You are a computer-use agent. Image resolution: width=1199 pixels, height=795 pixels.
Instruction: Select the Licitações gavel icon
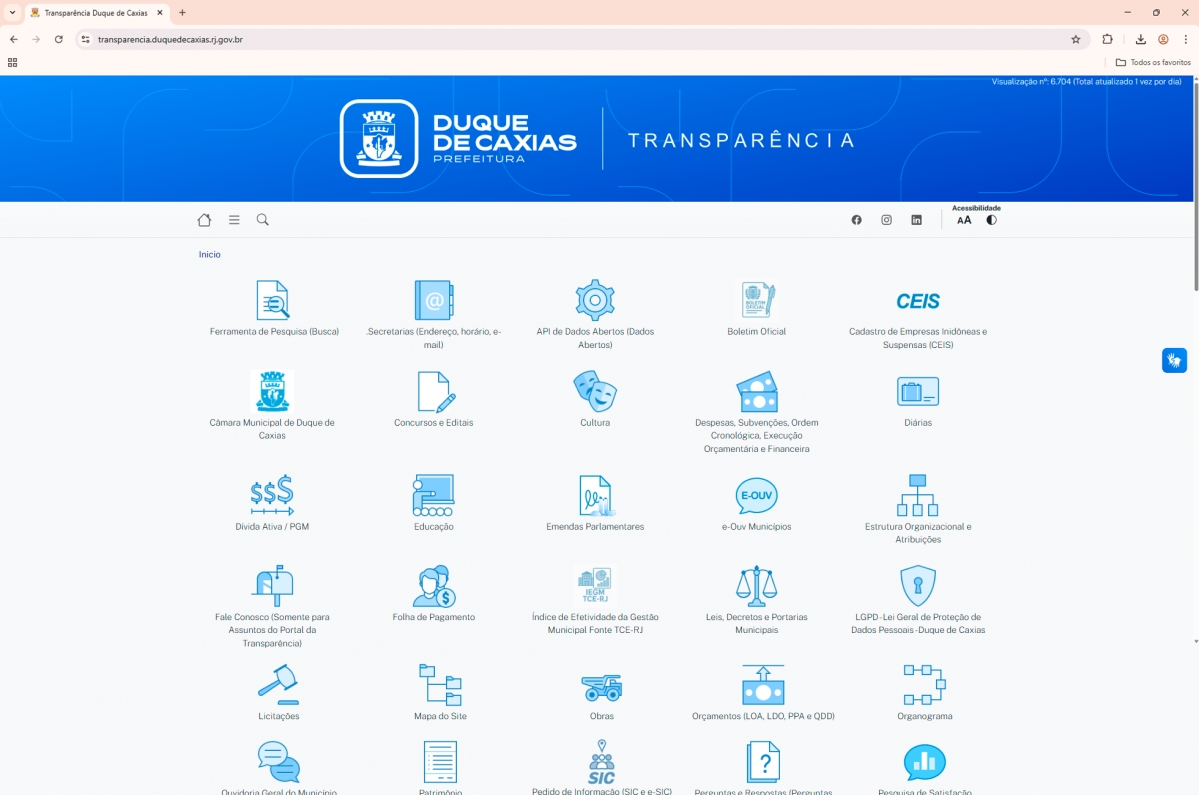click(x=278, y=684)
